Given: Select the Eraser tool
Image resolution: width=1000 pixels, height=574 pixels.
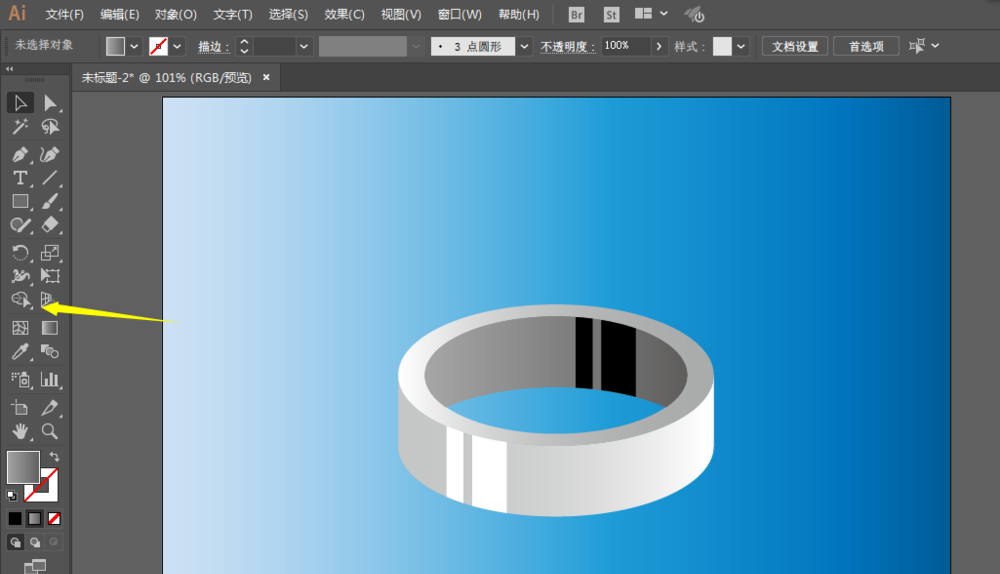Looking at the screenshot, I should pyautogui.click(x=49, y=226).
